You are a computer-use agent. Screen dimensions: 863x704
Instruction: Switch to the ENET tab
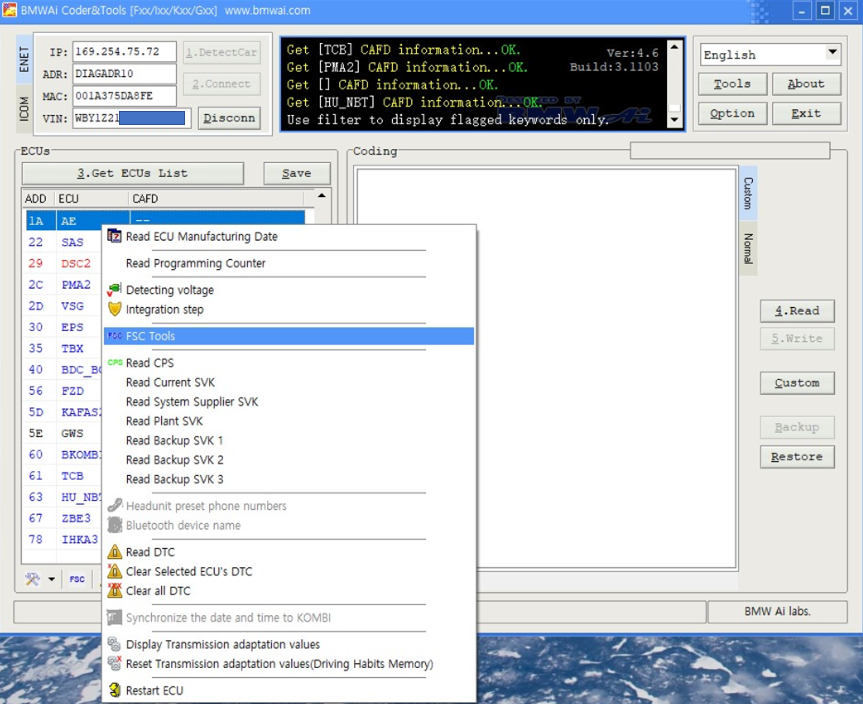click(24, 59)
